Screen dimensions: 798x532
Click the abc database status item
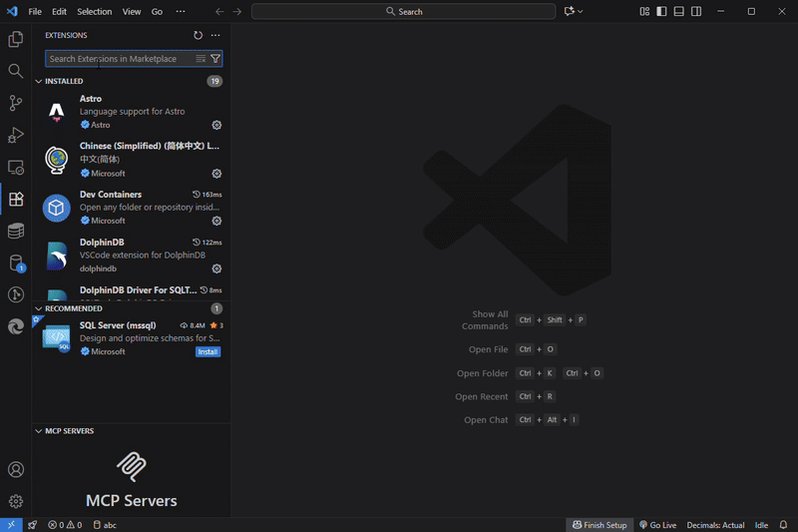(105, 525)
